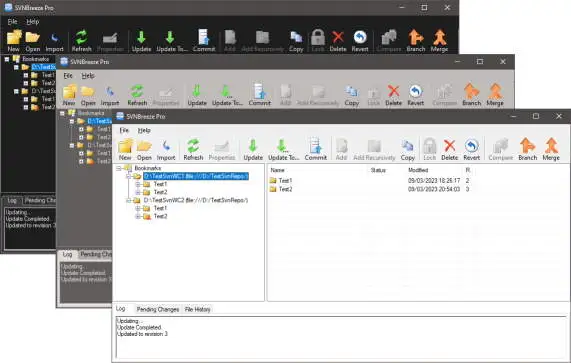Expand Test2 under TestSvnWC1 in front window

[x=138, y=192]
